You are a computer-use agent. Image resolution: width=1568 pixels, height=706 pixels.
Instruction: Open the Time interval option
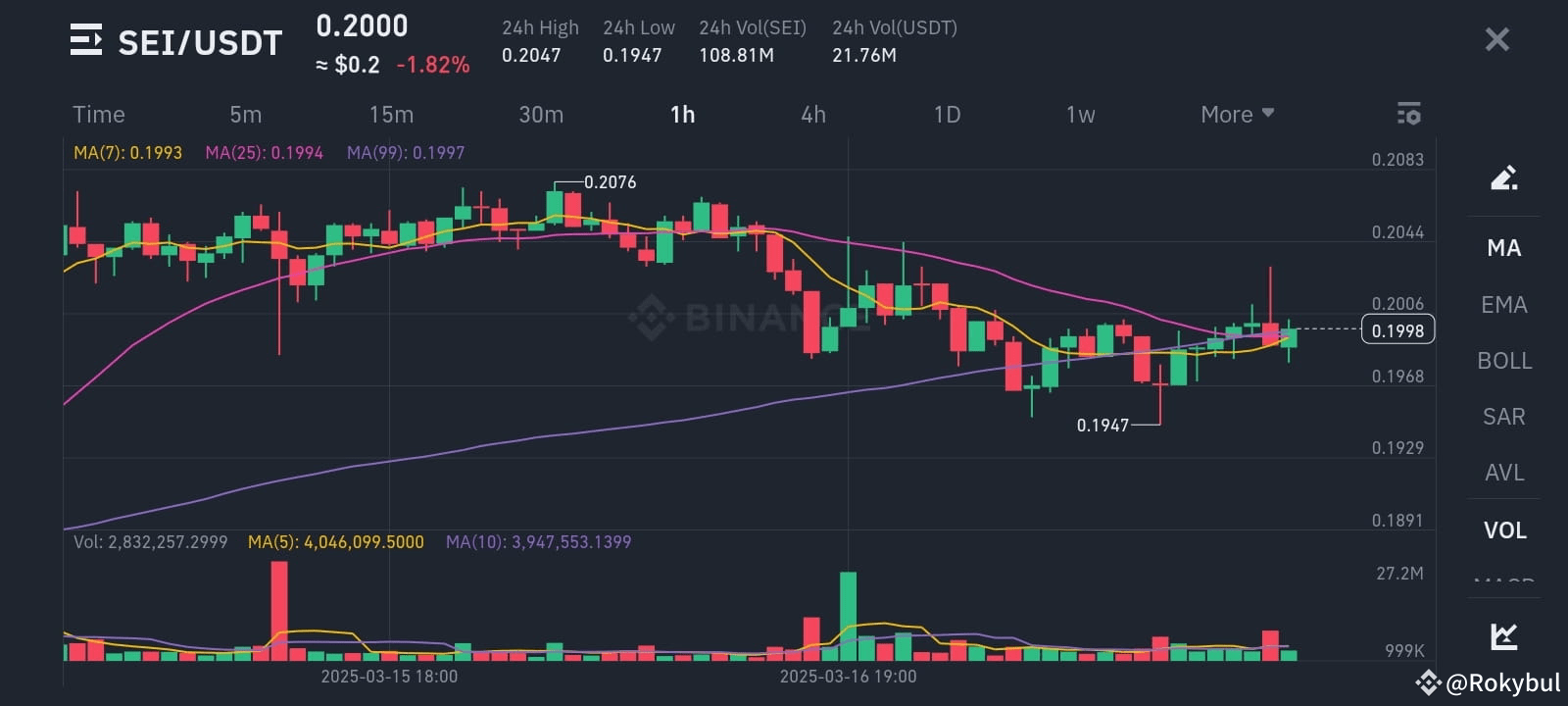[98, 114]
